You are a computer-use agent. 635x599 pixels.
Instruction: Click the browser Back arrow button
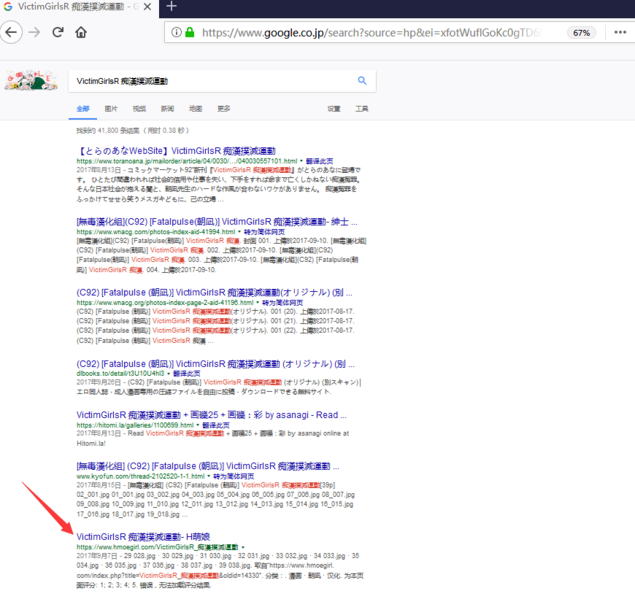click(x=11, y=32)
